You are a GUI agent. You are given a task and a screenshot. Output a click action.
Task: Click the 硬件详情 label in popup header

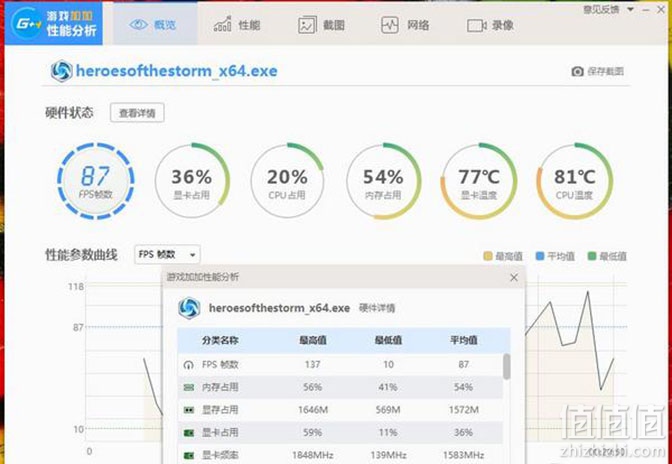pyautogui.click(x=377, y=308)
